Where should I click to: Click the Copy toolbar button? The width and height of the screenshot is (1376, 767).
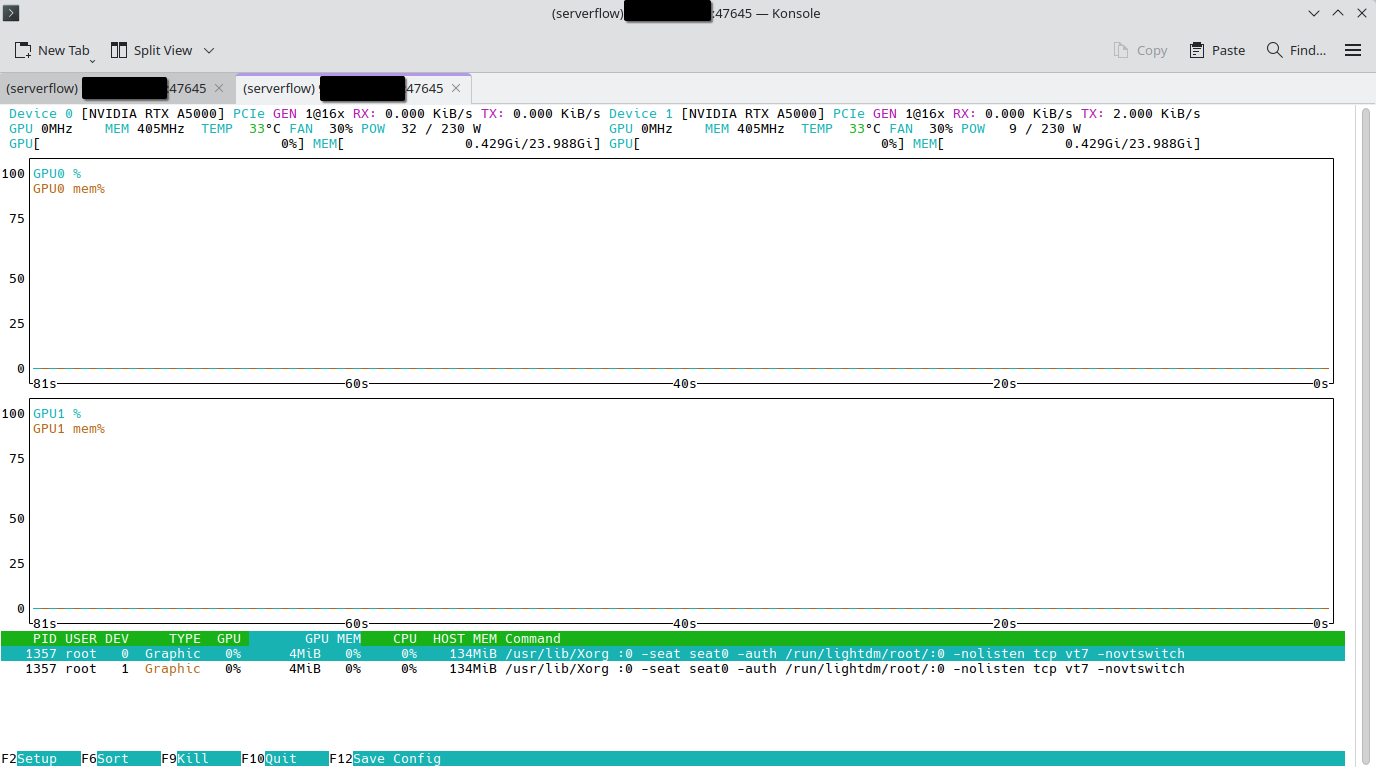1140,50
